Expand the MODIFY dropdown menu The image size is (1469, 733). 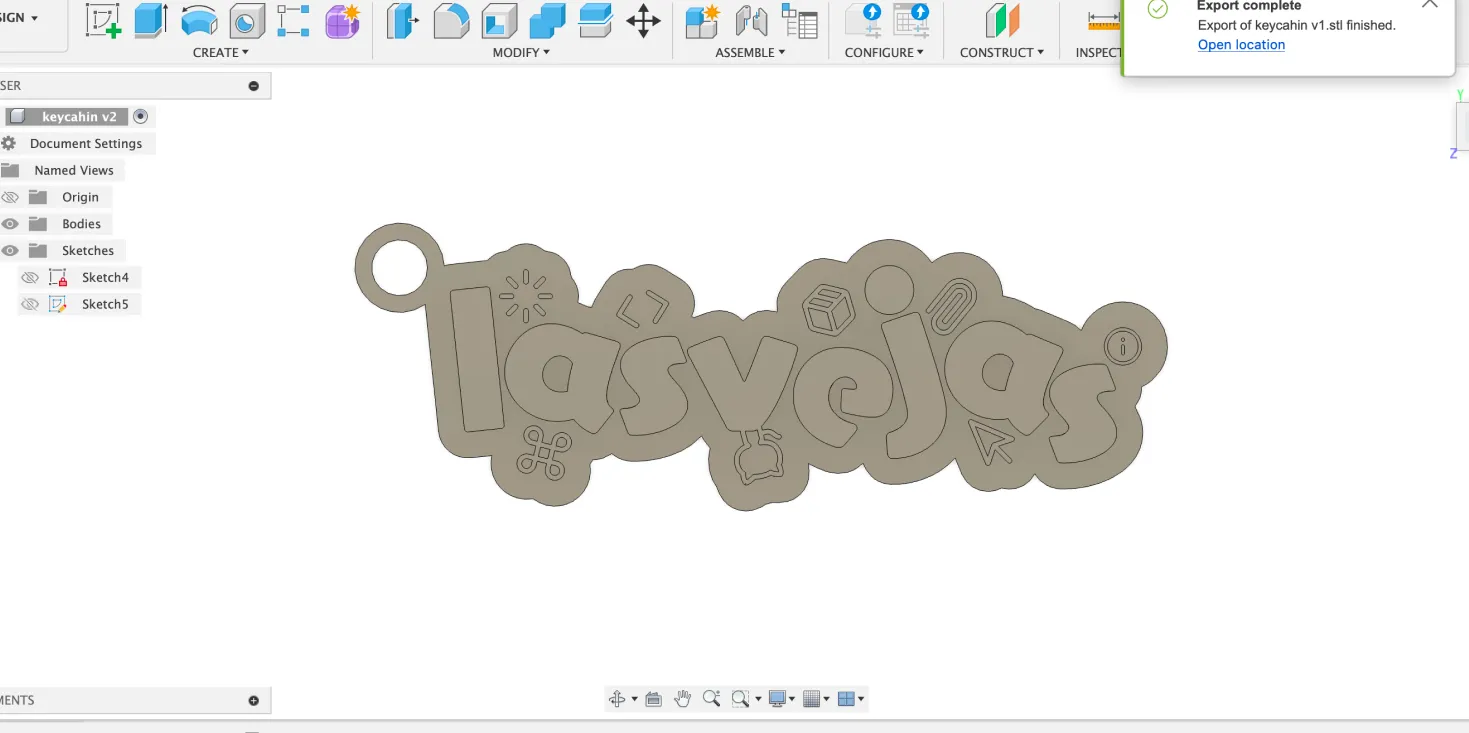click(x=521, y=52)
